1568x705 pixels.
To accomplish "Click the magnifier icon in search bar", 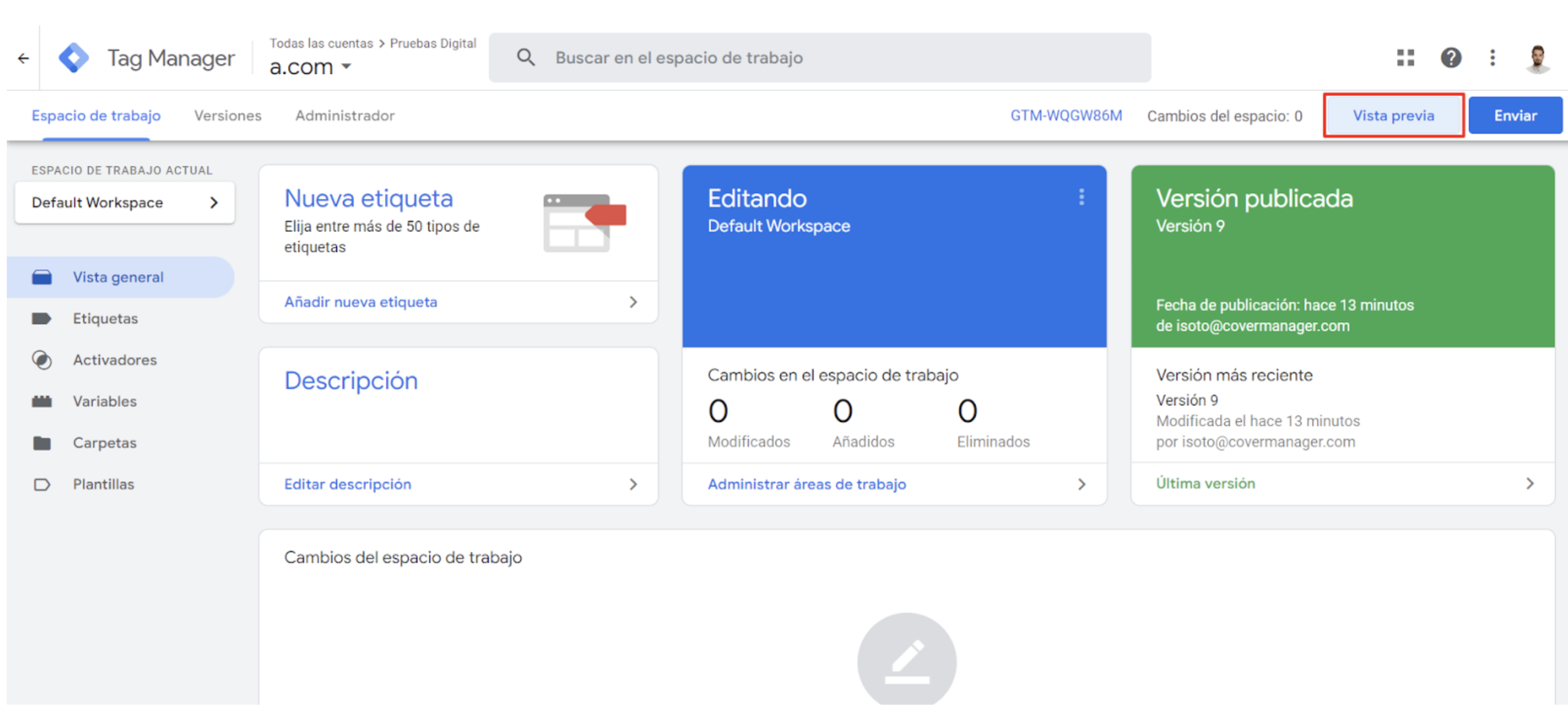I will pos(526,58).
